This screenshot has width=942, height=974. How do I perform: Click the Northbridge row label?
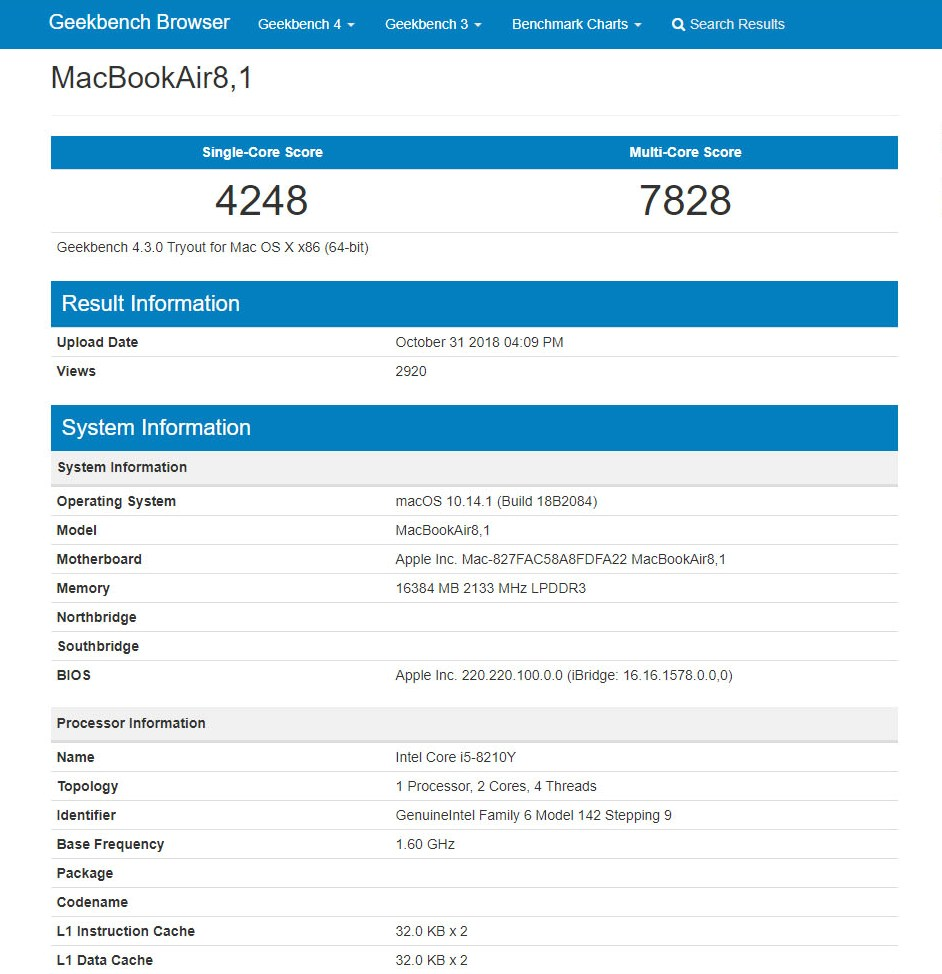[96, 617]
